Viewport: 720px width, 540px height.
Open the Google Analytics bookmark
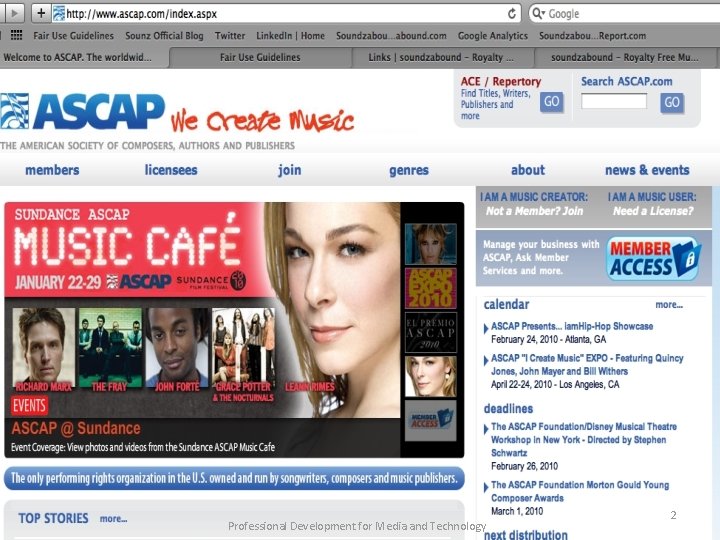point(493,35)
